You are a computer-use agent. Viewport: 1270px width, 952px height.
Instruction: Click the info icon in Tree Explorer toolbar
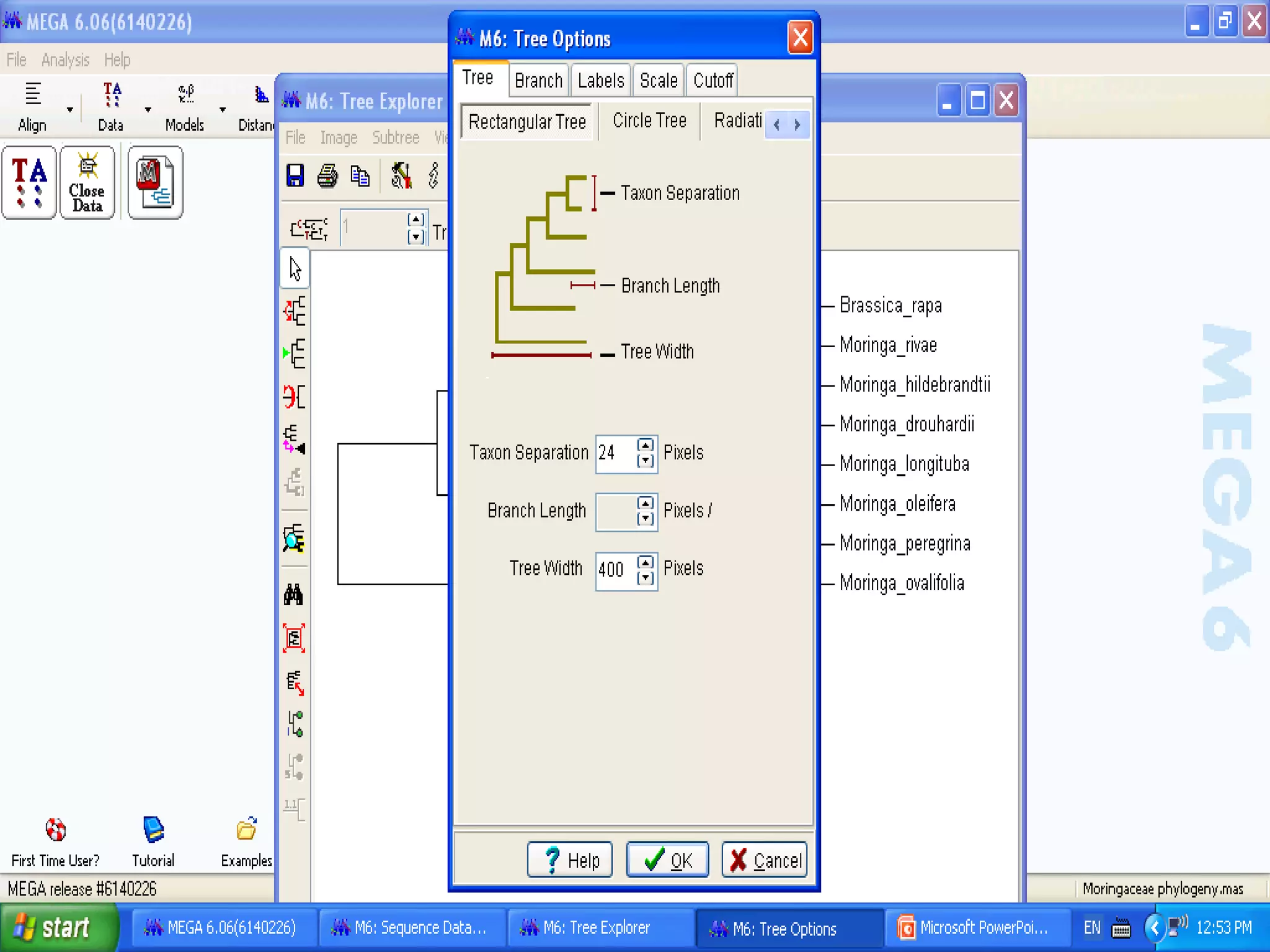pyautogui.click(x=433, y=175)
